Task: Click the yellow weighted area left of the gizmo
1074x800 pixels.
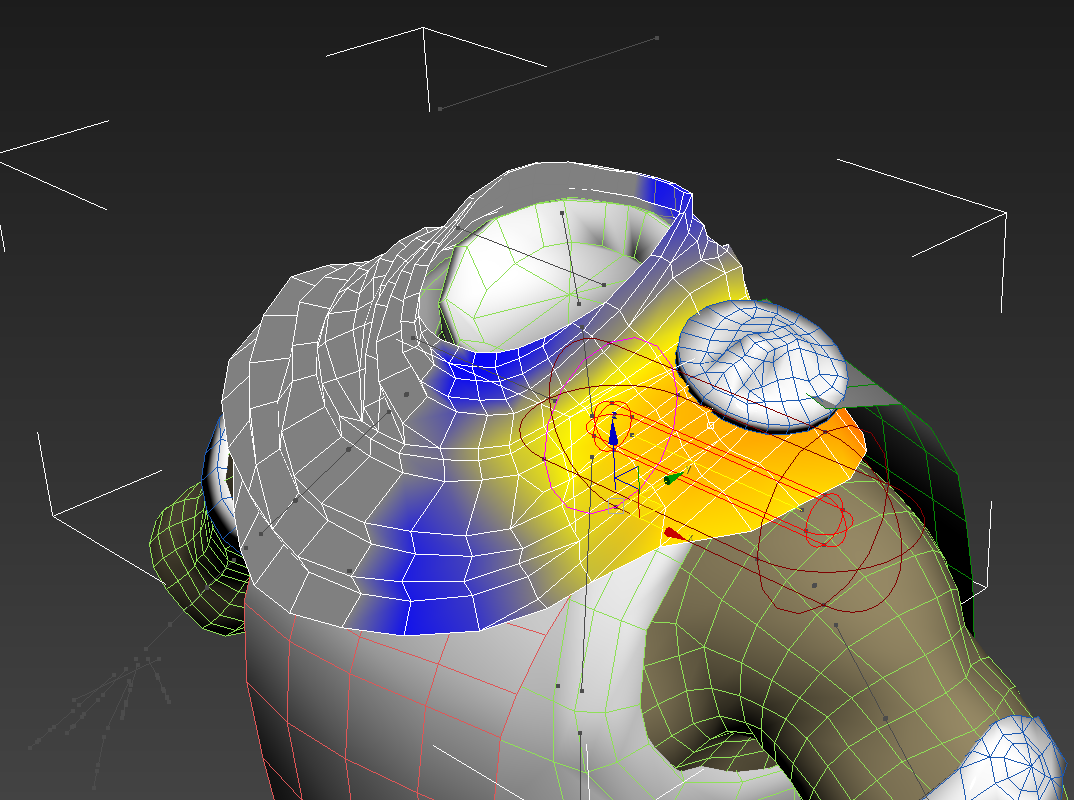Action: click(520, 470)
